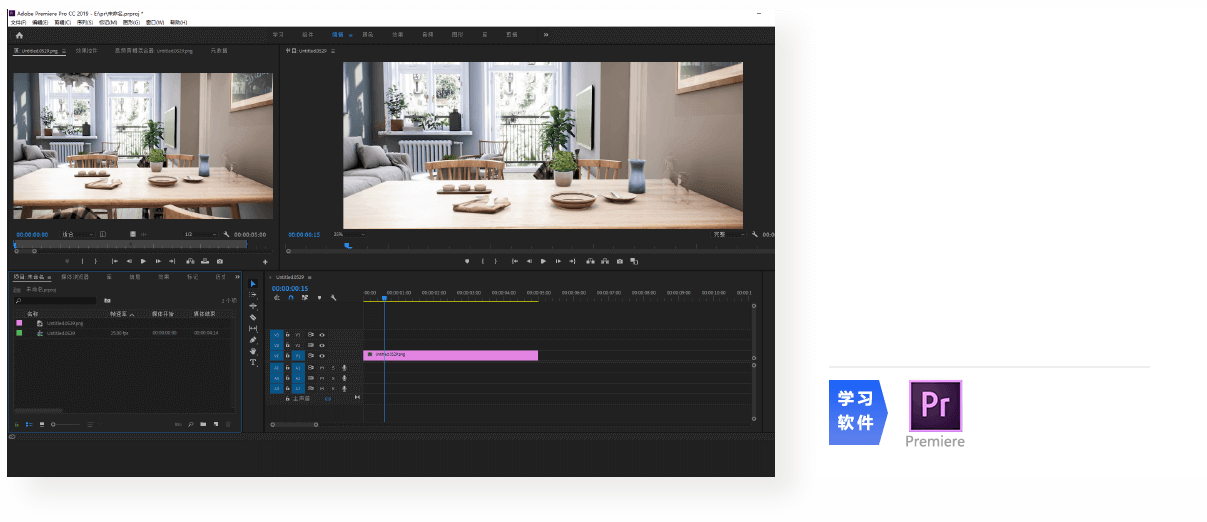This screenshot has height=522, width=1207.
Task: Enable voice-over record on A1
Action: [345, 367]
